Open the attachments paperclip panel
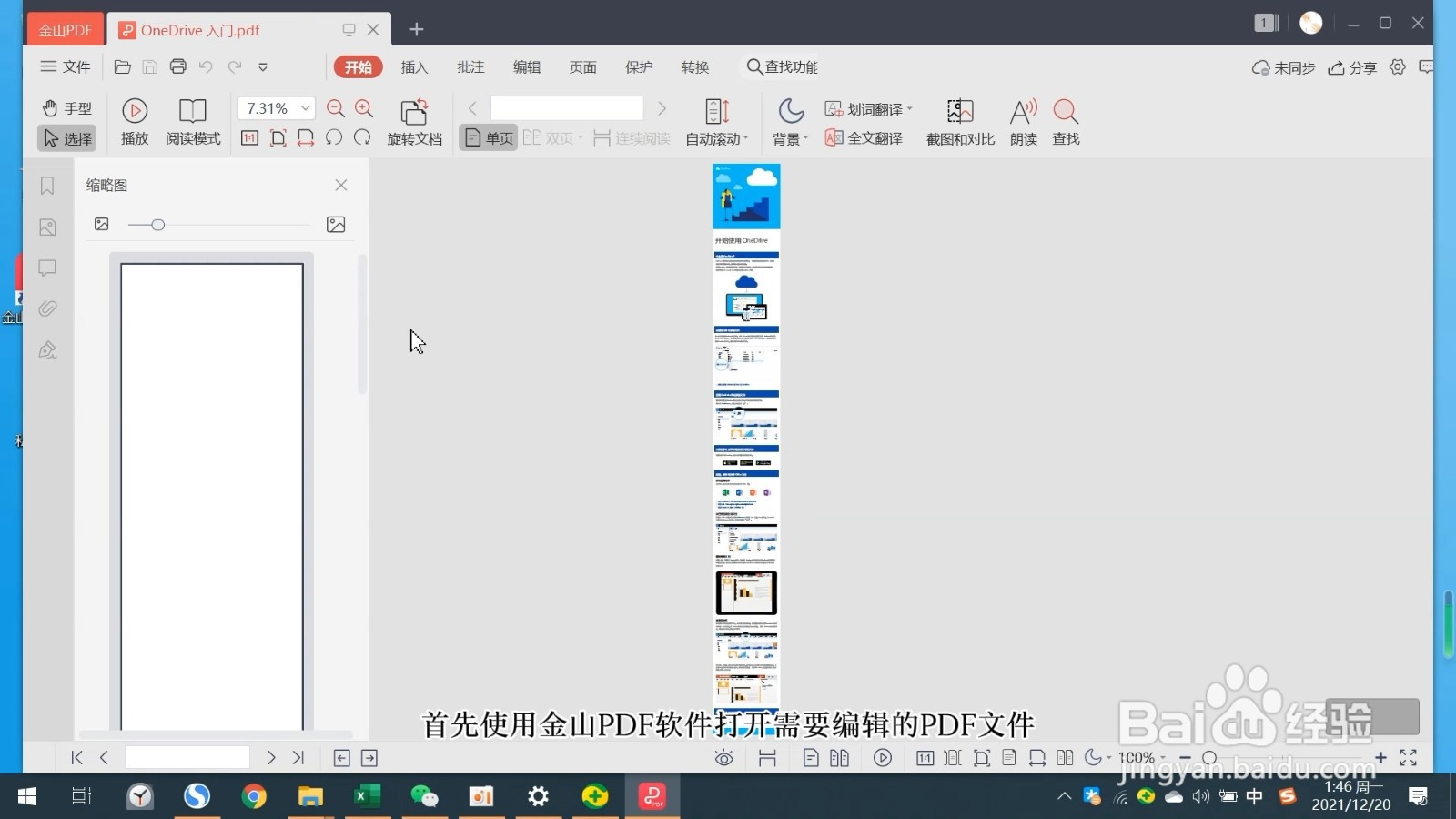Viewport: 1456px width, 819px height. point(47,308)
